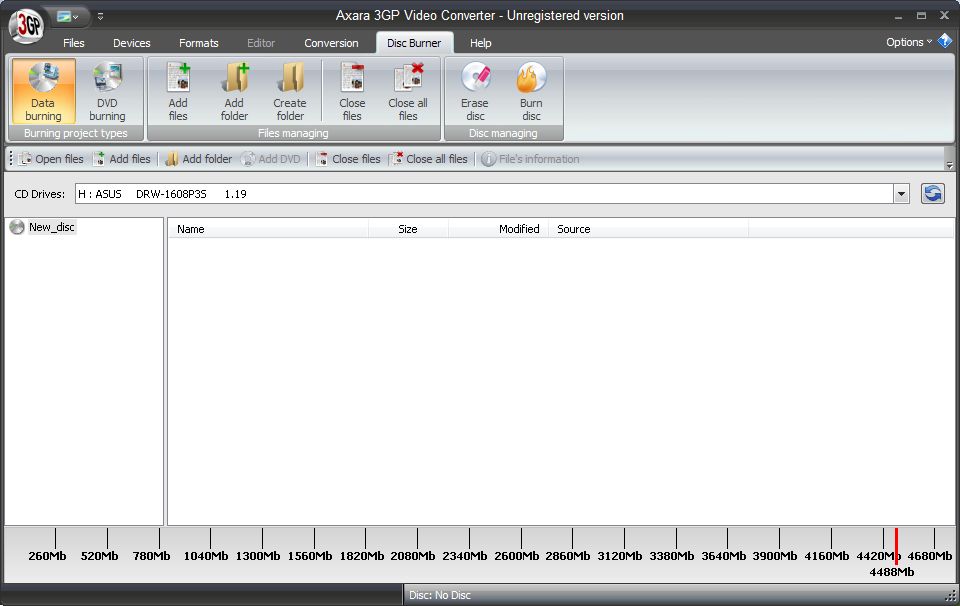Select the Data burning project type
The width and height of the screenshot is (960, 606).
(x=43, y=90)
